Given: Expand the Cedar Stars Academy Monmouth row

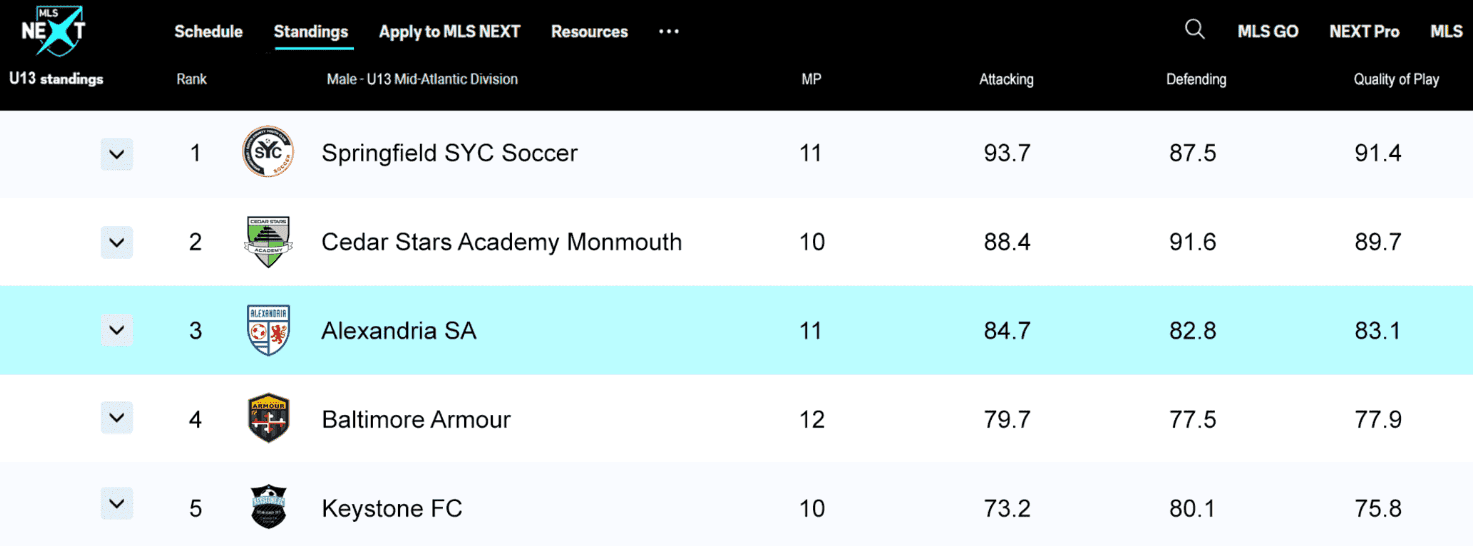Looking at the screenshot, I should (x=117, y=242).
